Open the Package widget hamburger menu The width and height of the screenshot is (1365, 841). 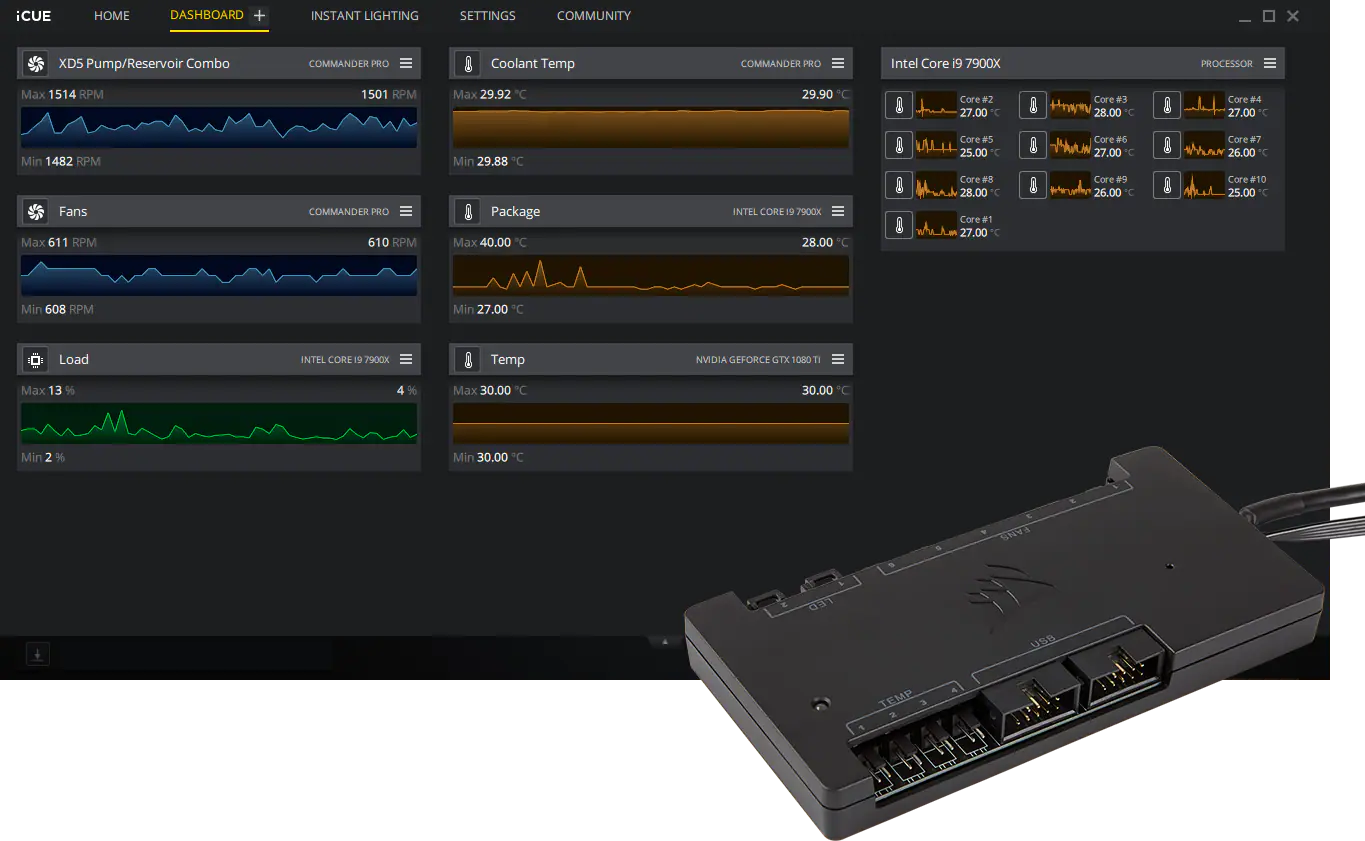click(838, 211)
